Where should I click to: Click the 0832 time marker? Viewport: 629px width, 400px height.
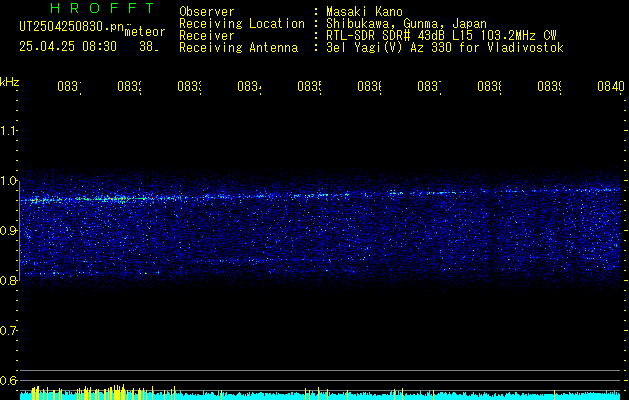(129, 87)
